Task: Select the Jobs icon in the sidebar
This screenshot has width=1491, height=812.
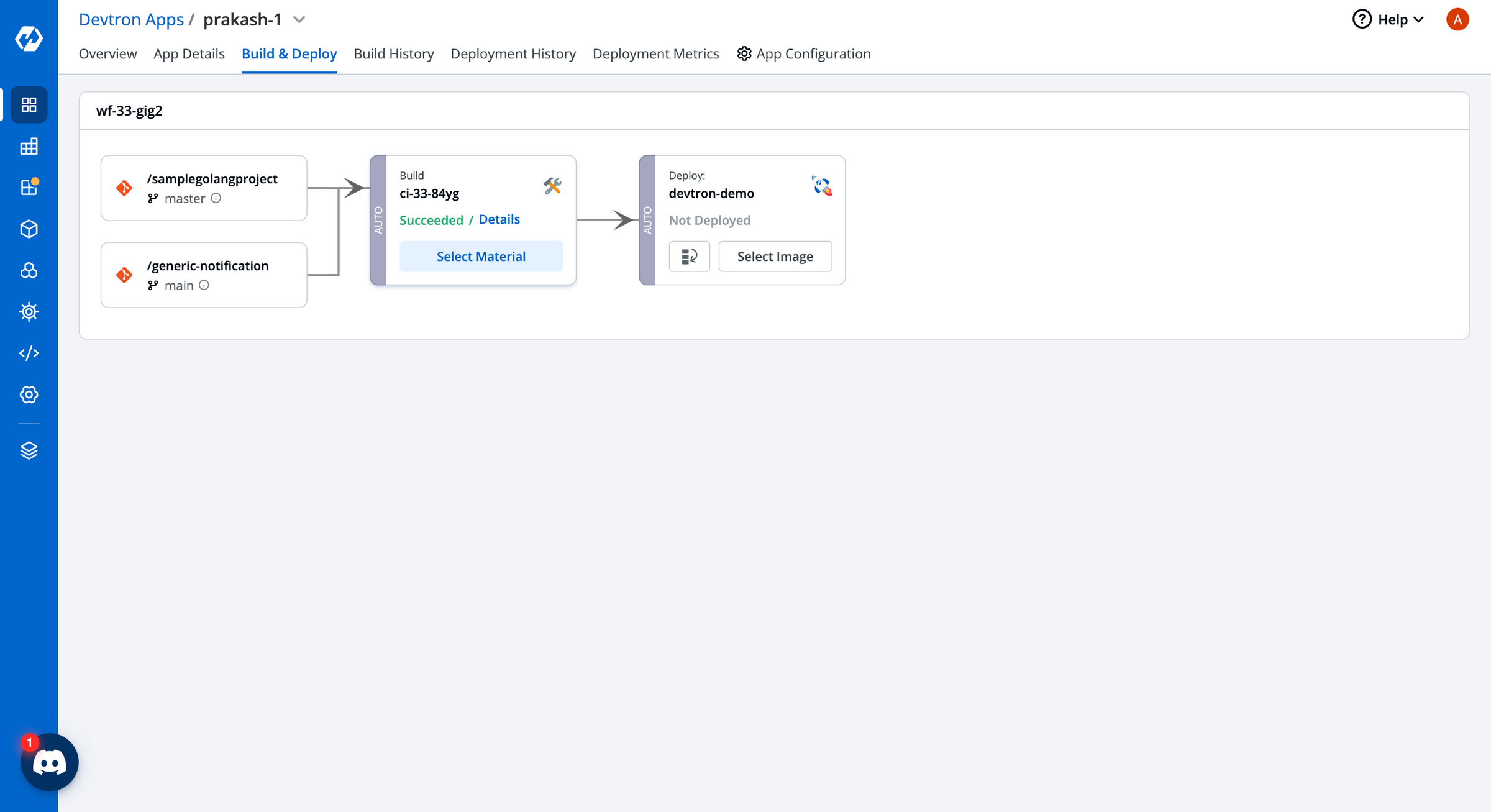Action: (x=29, y=146)
